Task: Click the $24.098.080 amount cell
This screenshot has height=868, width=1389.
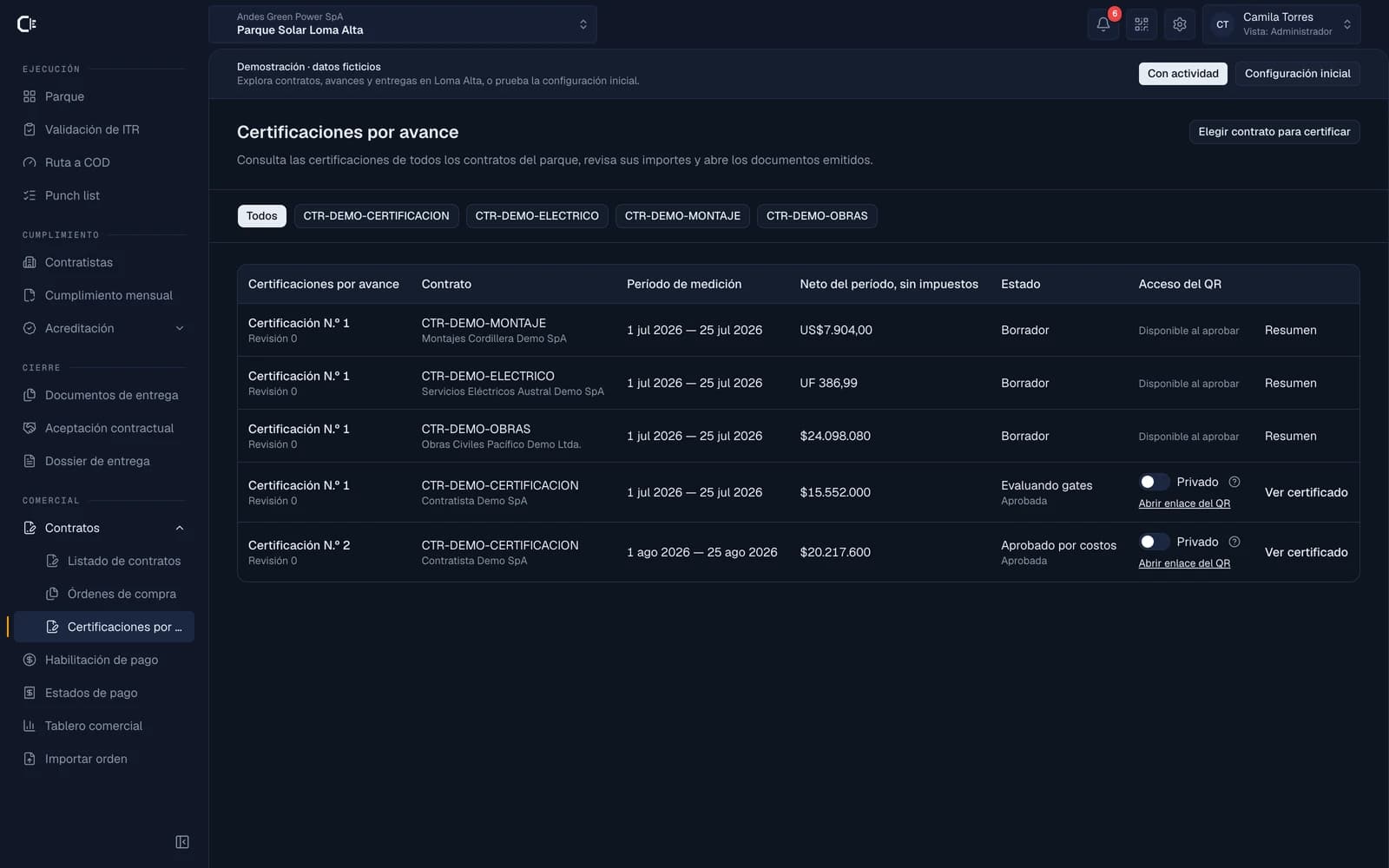Action: pyautogui.click(x=835, y=436)
